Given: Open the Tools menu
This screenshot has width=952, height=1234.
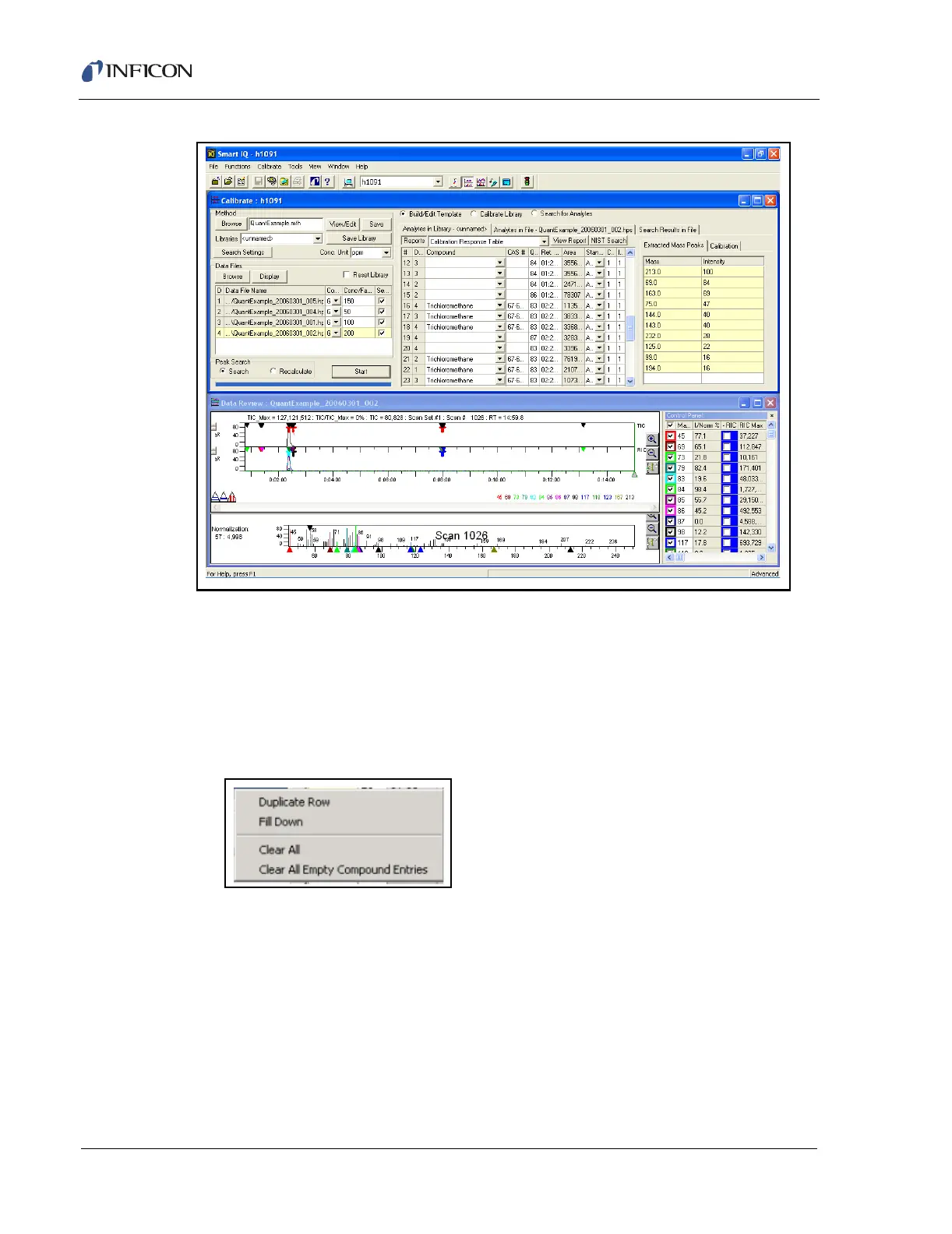Looking at the screenshot, I should tap(295, 167).
